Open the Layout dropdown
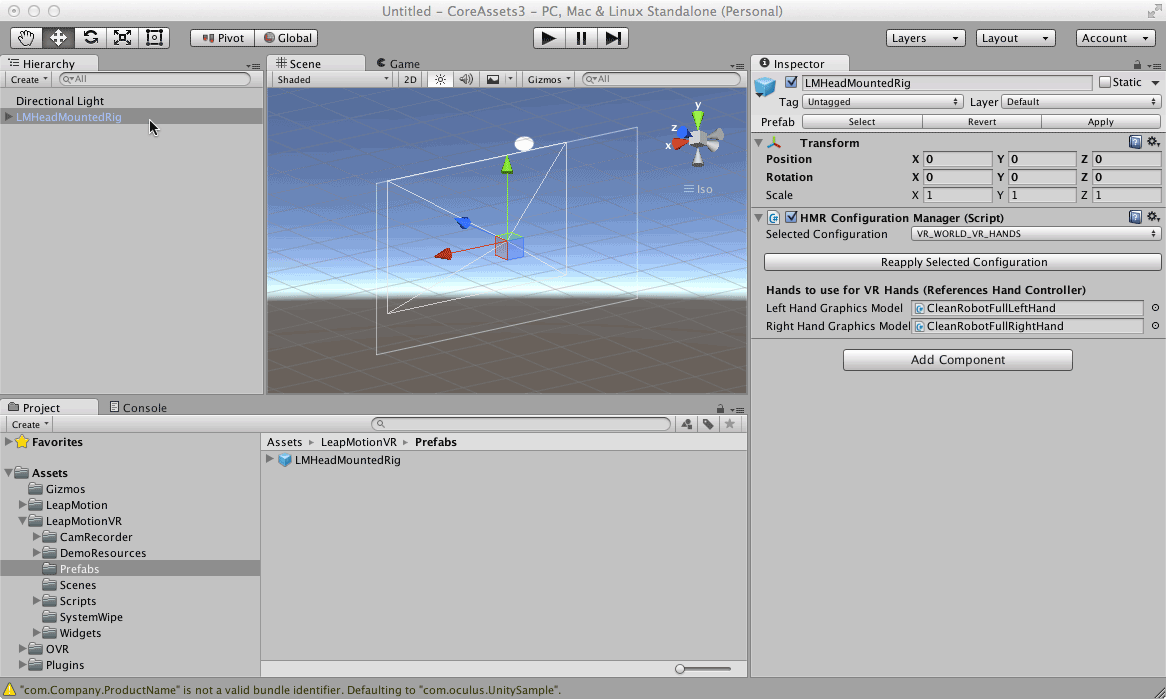Viewport: 1166px width, 699px height. (x=1016, y=38)
